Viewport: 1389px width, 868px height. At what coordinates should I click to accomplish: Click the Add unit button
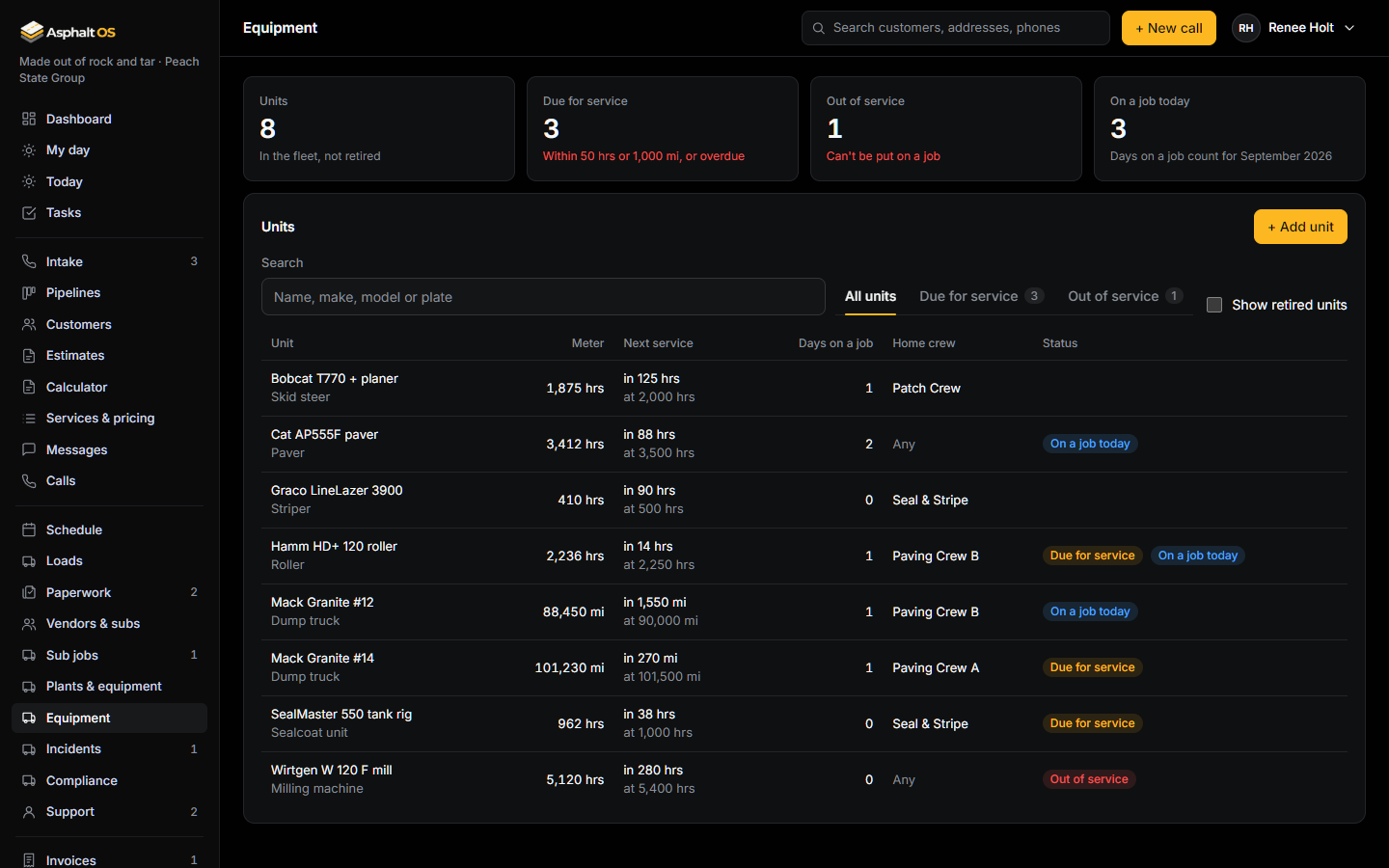pyautogui.click(x=1300, y=227)
